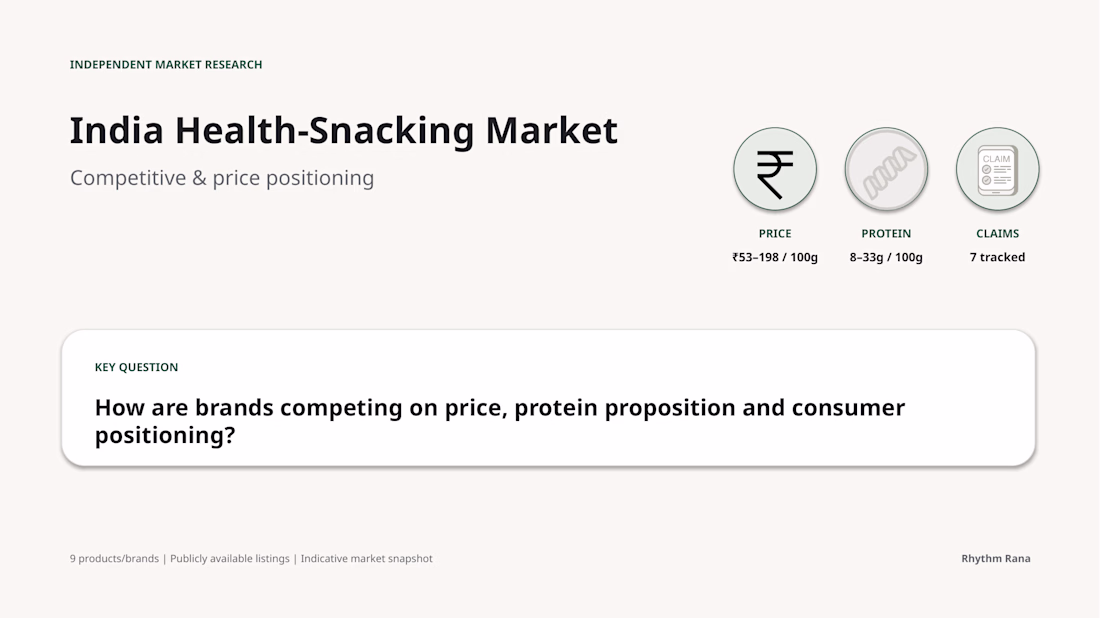
Task: Click the India Health-Snacking Market title
Action: click(x=343, y=130)
